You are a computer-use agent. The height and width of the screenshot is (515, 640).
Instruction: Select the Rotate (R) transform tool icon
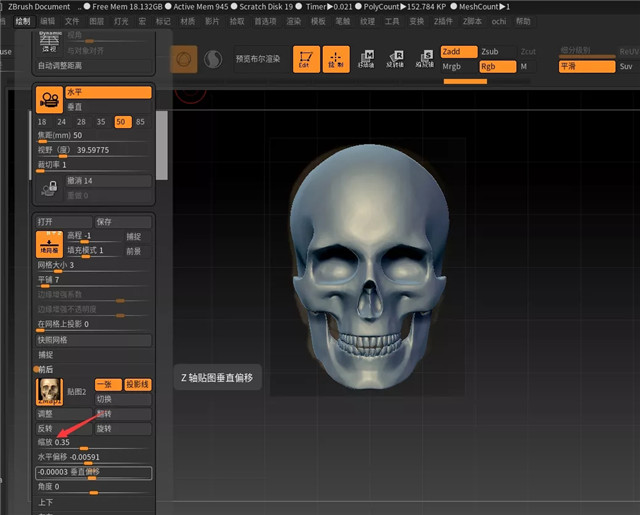click(395, 60)
